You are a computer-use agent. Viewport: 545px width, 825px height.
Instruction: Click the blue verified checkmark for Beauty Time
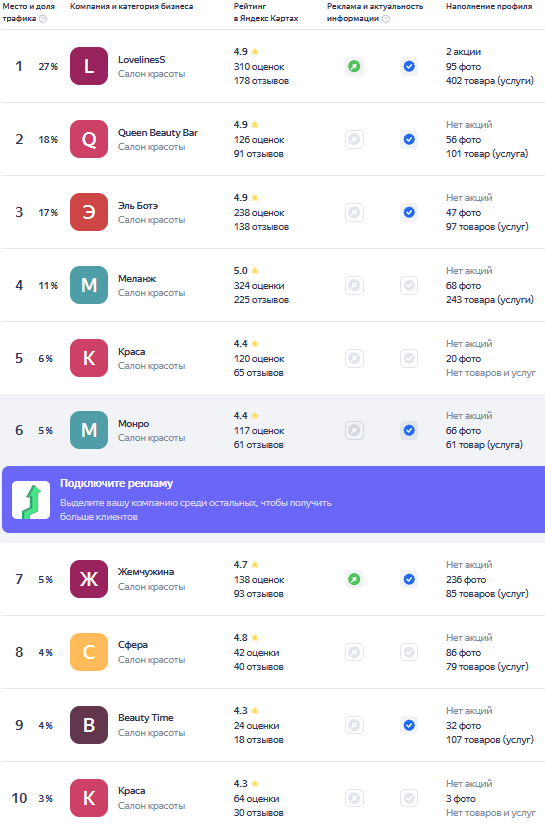click(x=409, y=726)
